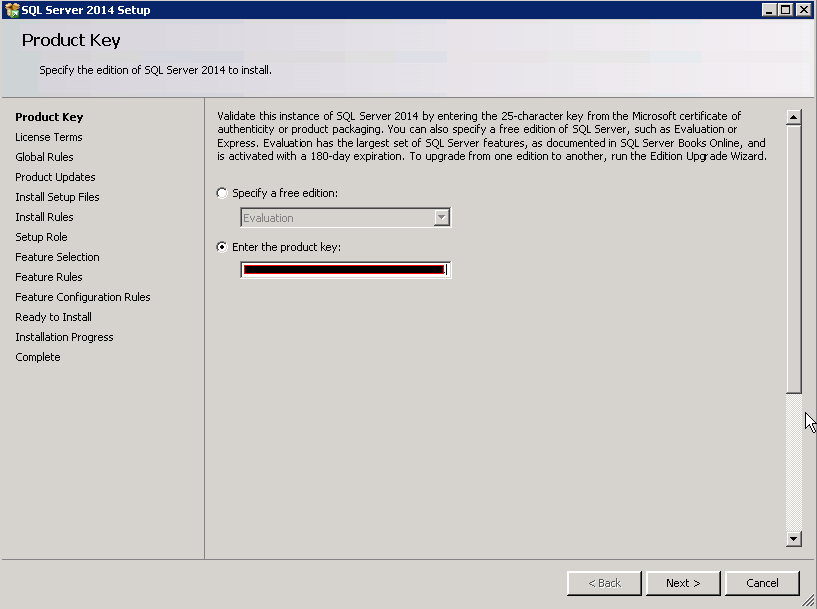Screen dimensions: 817x609
Task: Select 'Install Setup Files' step in sidebar
Action: click(57, 197)
